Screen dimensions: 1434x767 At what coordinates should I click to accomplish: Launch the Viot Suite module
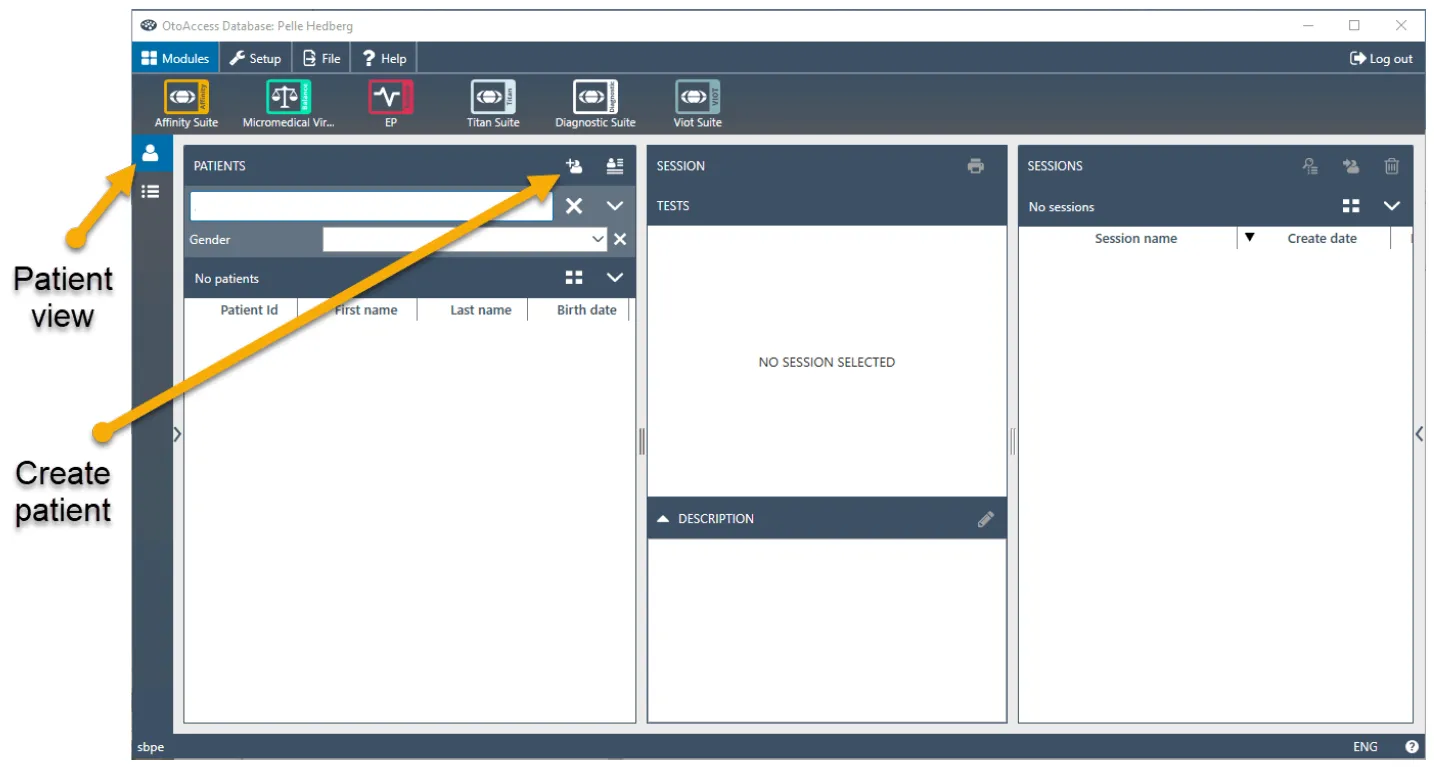click(698, 105)
